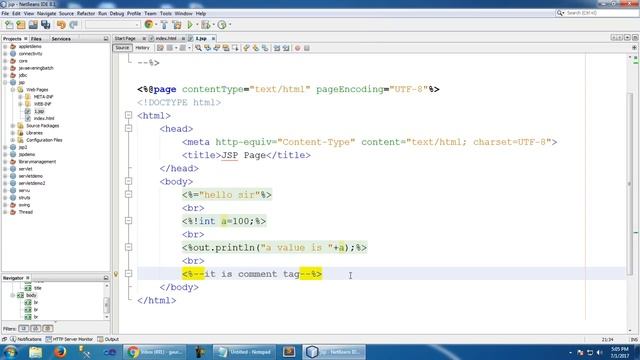640x360 pixels.
Task: Toggle first Navigator filter button
Action: [x=24, y=329]
